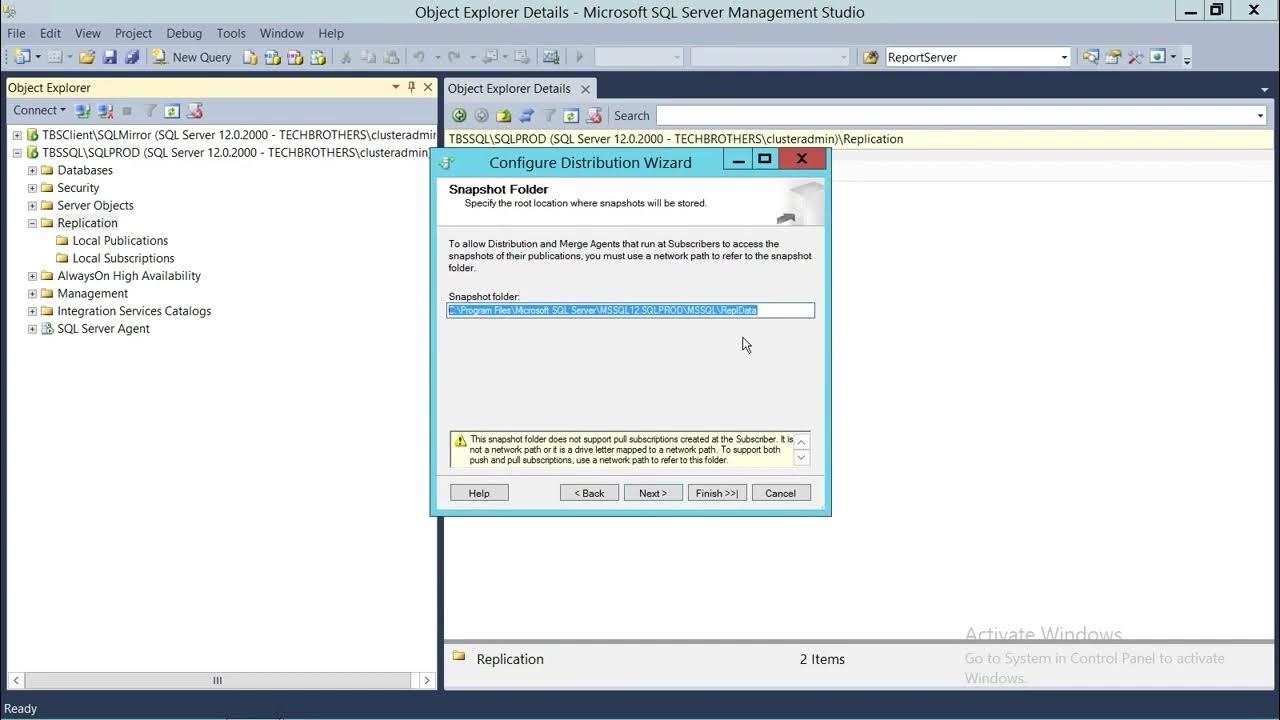Click icon left of ReportServer combo box

871,57
